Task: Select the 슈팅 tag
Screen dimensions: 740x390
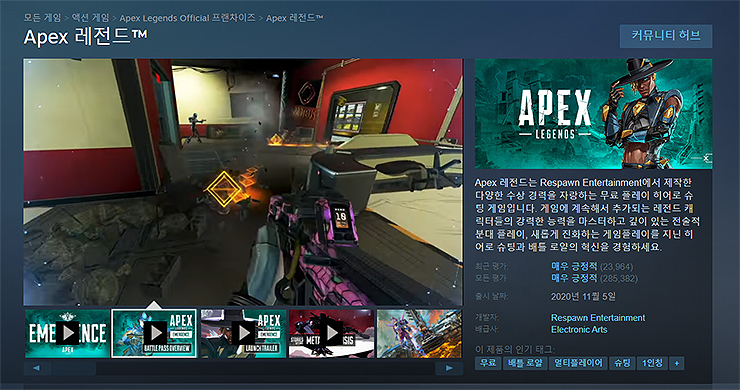Action: point(622,363)
